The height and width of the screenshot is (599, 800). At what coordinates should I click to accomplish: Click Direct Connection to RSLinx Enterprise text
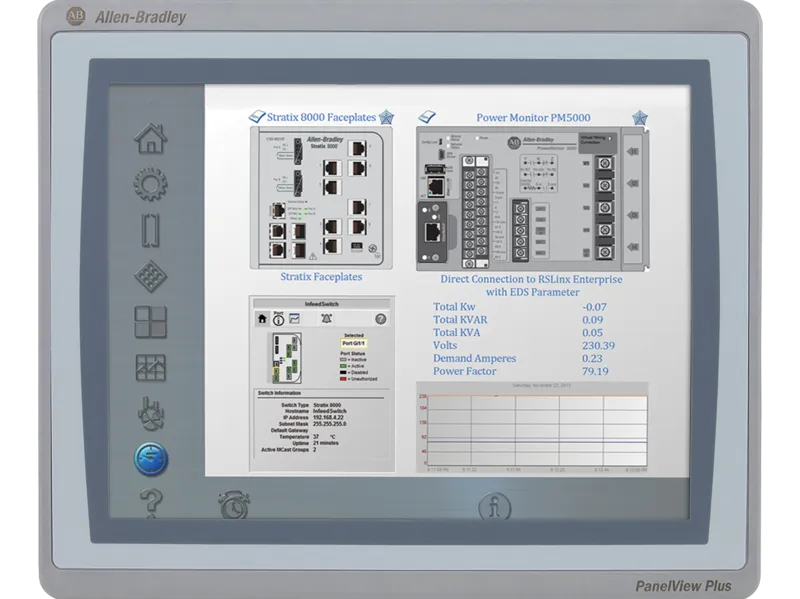(531, 279)
